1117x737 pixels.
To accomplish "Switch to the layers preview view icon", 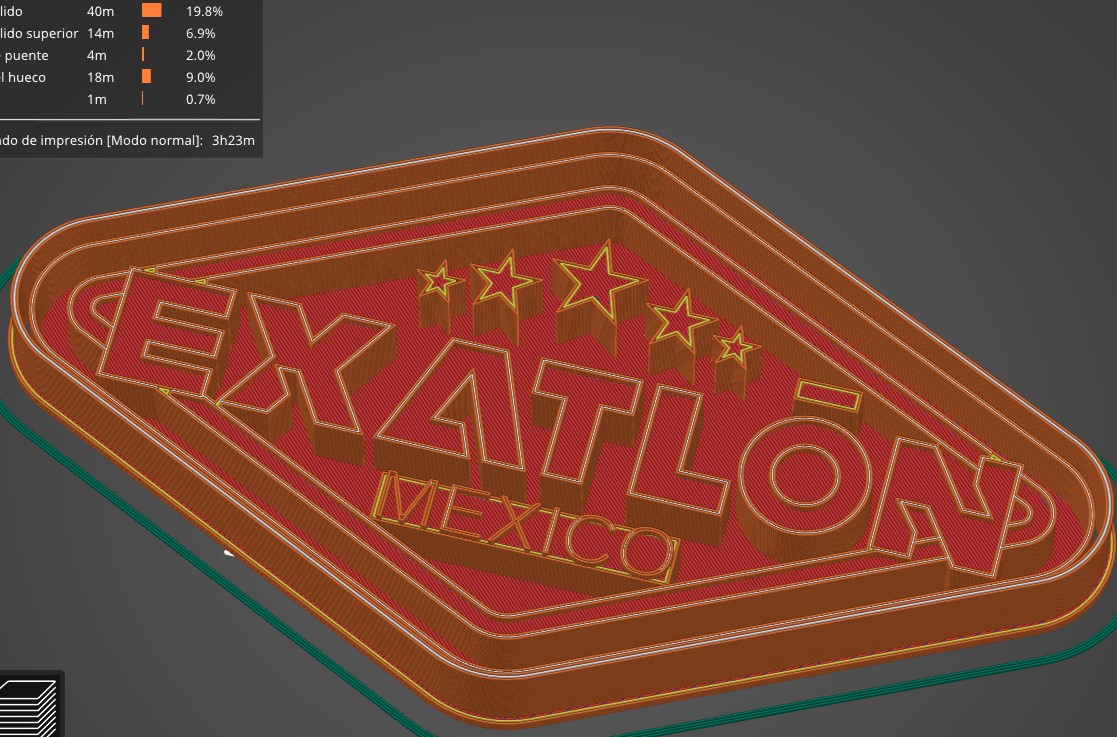I will coord(28,707).
